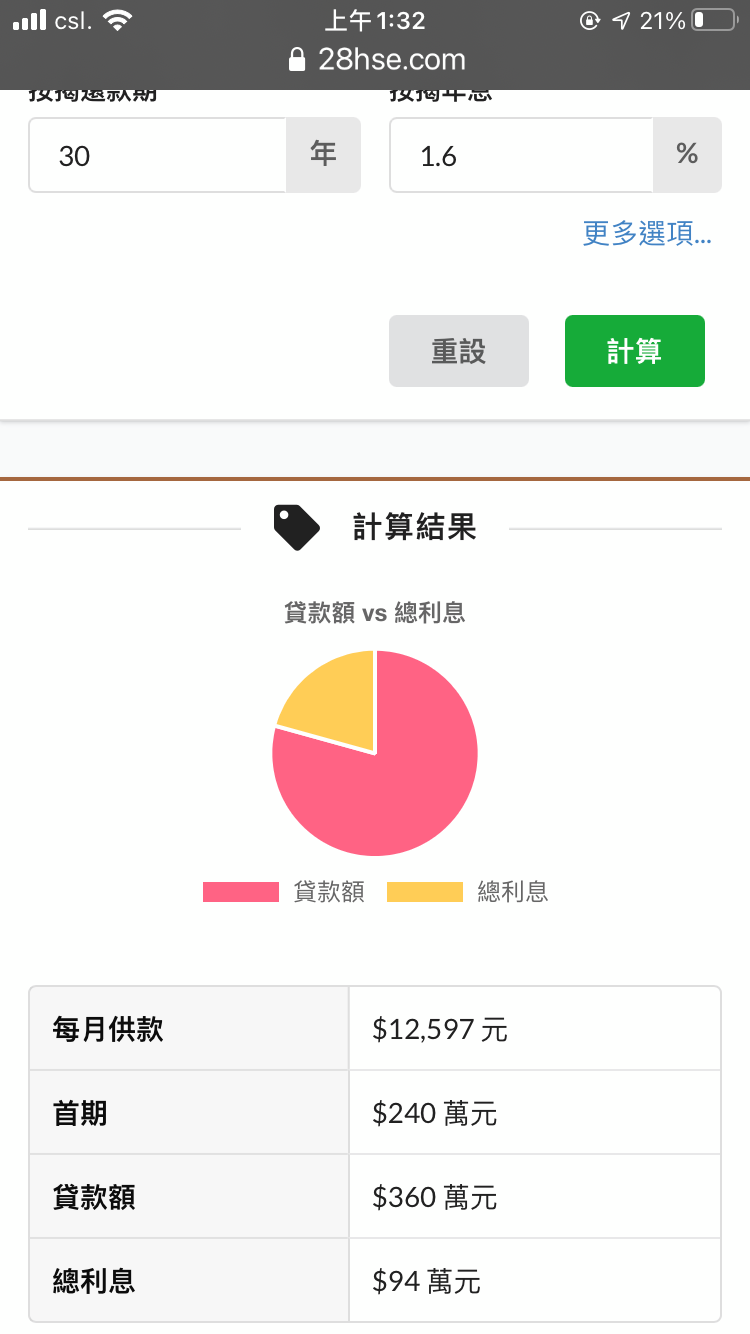Viewport: 750px width, 1334px height.
Task: Toggle 總利息 legend item in the chart
Action: pyautogui.click(x=468, y=892)
